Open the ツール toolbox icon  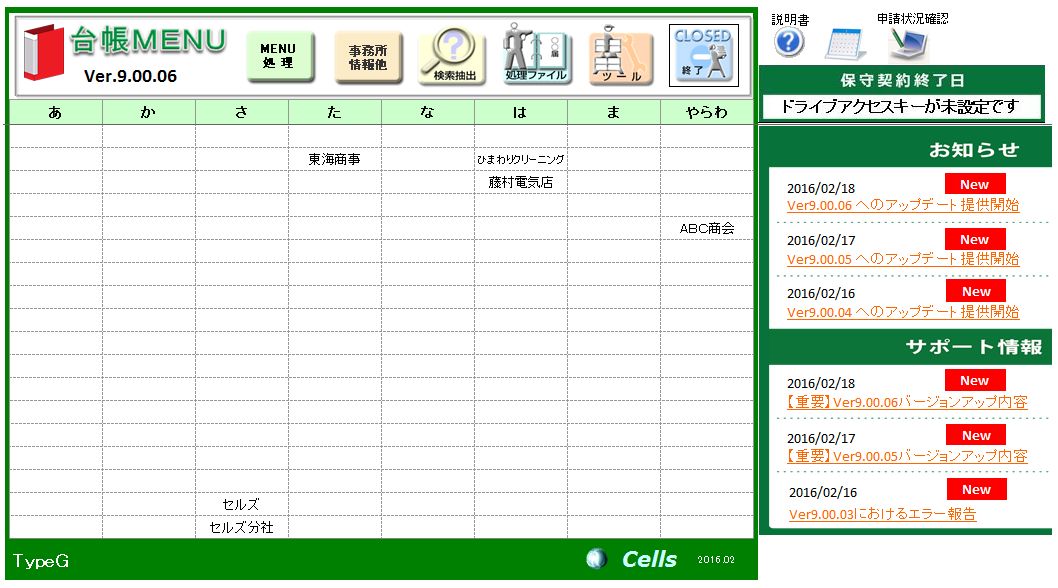tap(621, 56)
